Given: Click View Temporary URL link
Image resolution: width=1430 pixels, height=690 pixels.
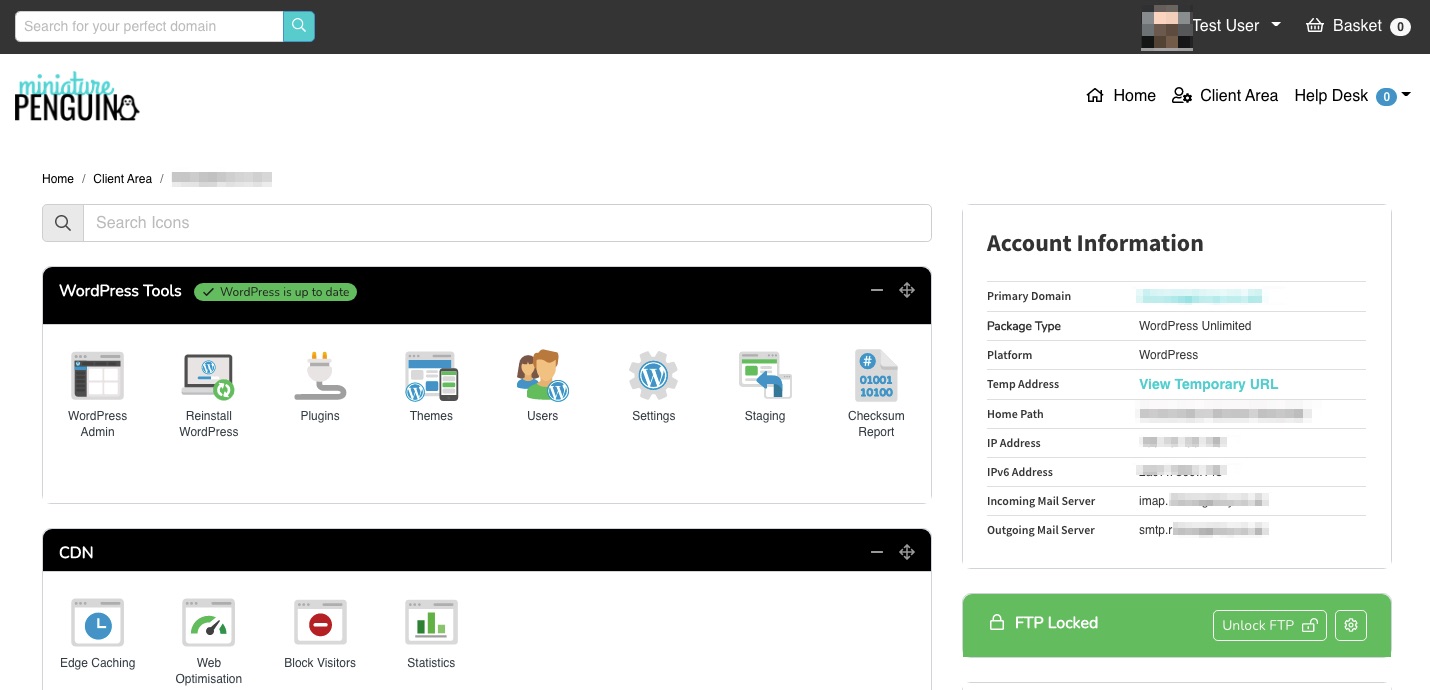Looking at the screenshot, I should [1208, 384].
